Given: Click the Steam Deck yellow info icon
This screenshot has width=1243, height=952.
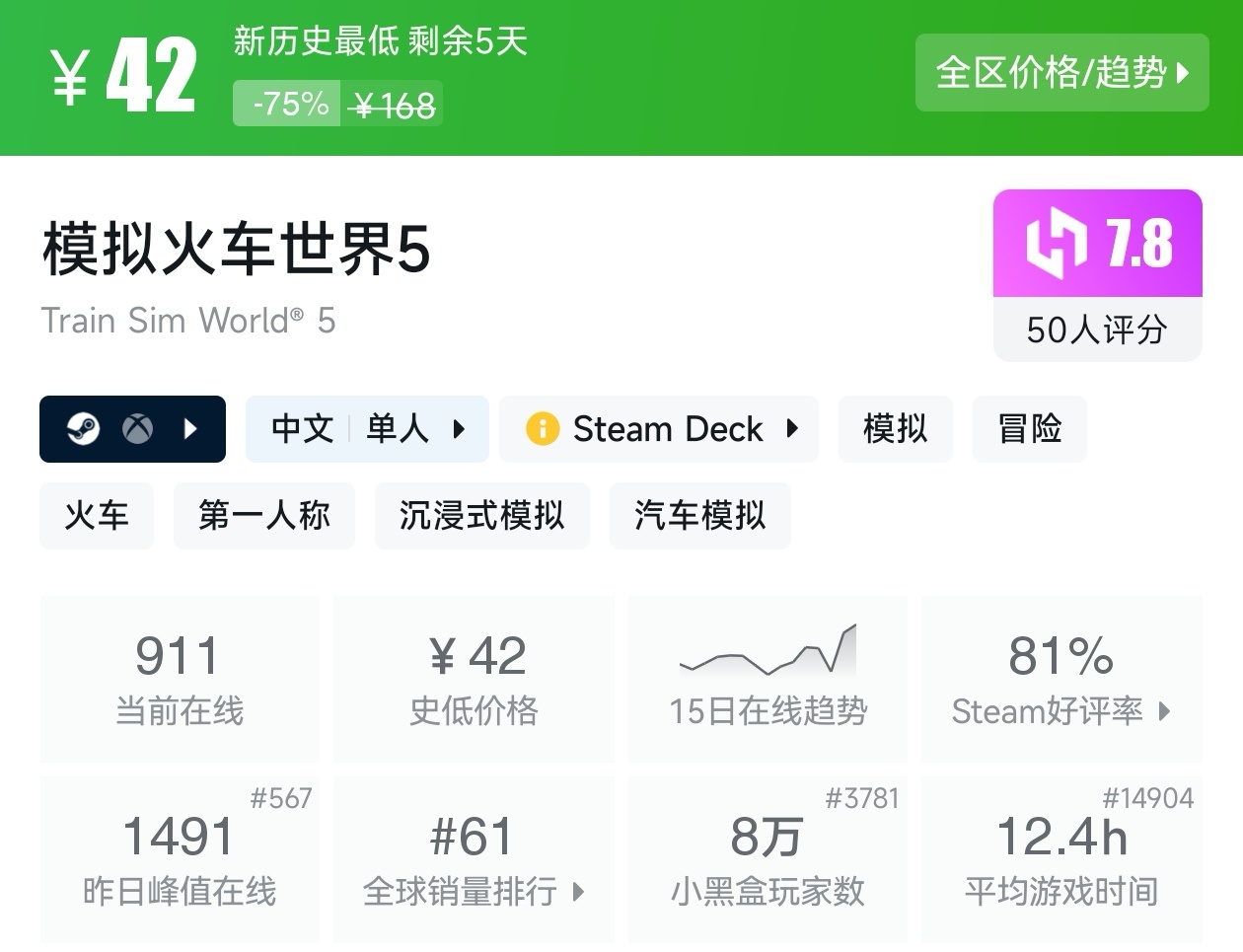Looking at the screenshot, I should click(x=543, y=429).
